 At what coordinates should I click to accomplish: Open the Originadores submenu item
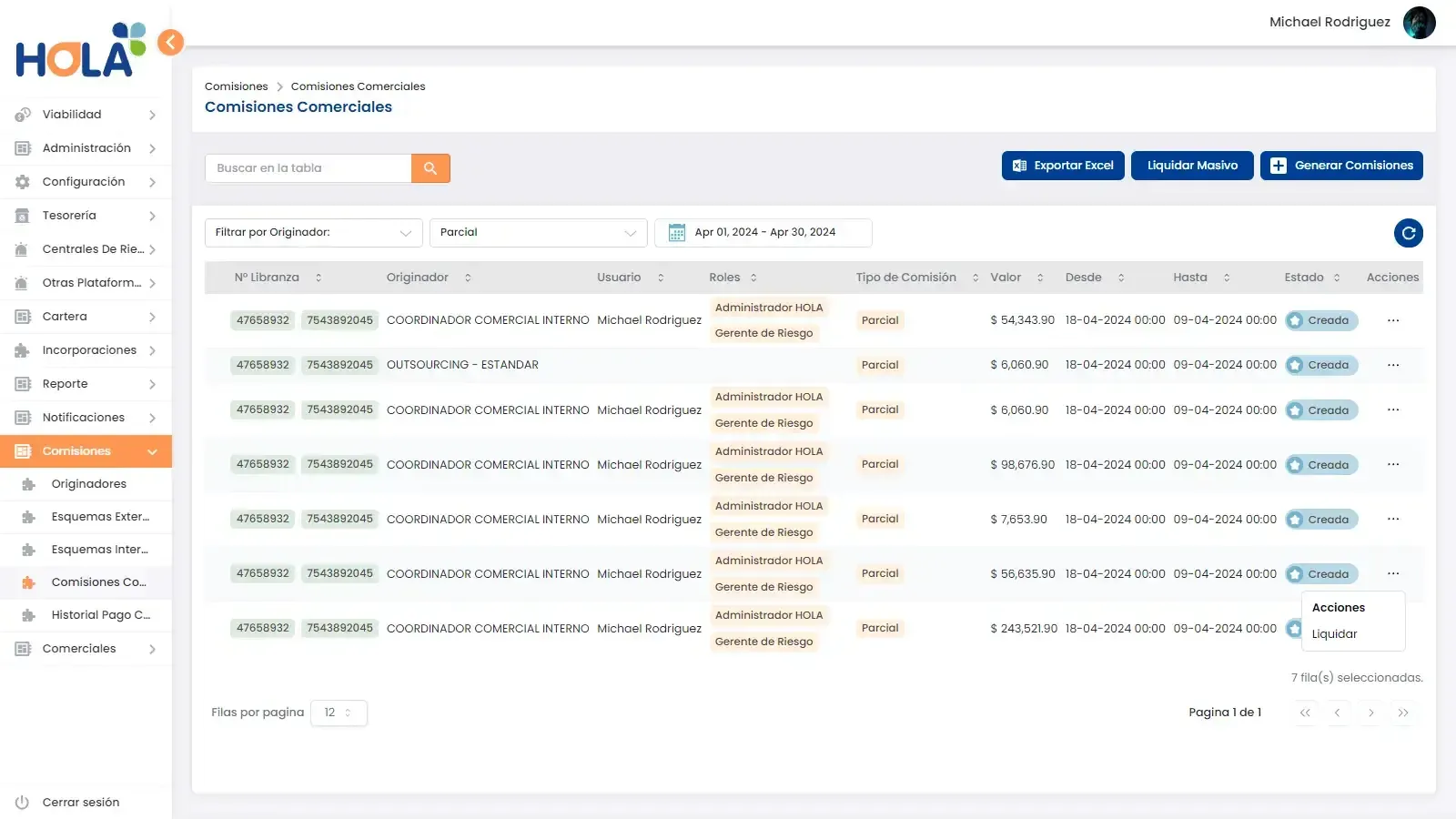pyautogui.click(x=86, y=484)
